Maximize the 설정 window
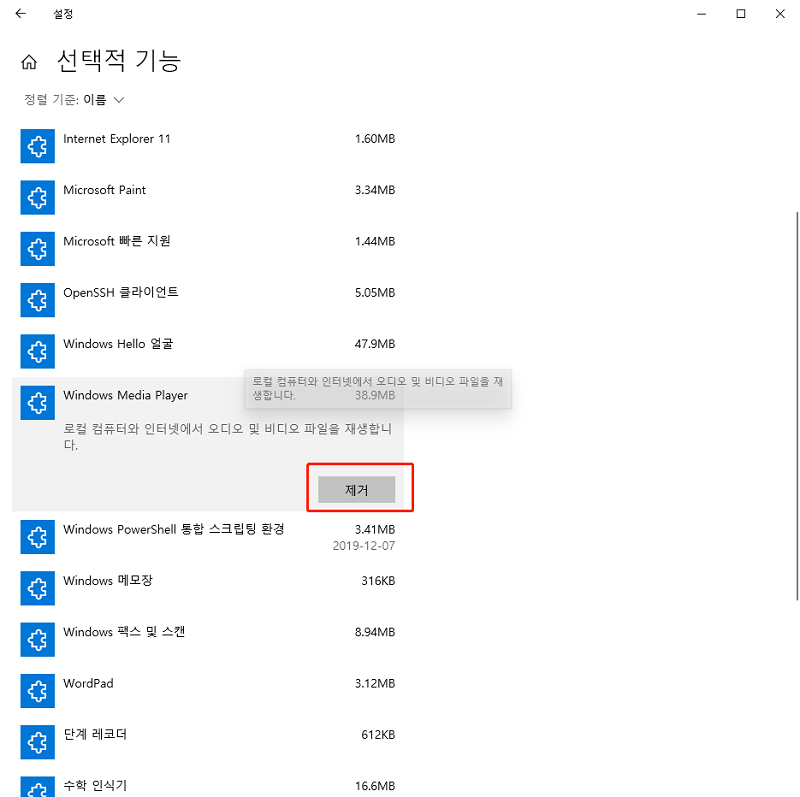 tap(741, 14)
